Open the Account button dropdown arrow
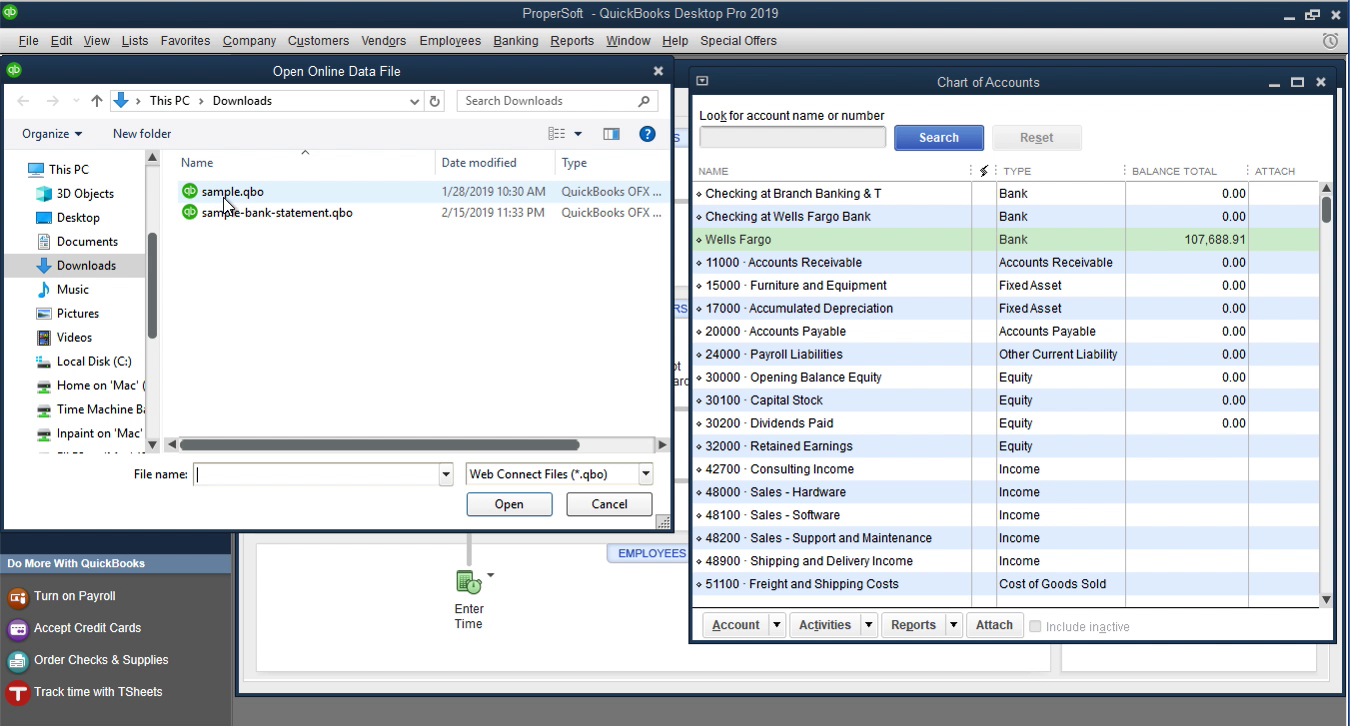The image size is (1350, 726). (x=777, y=625)
